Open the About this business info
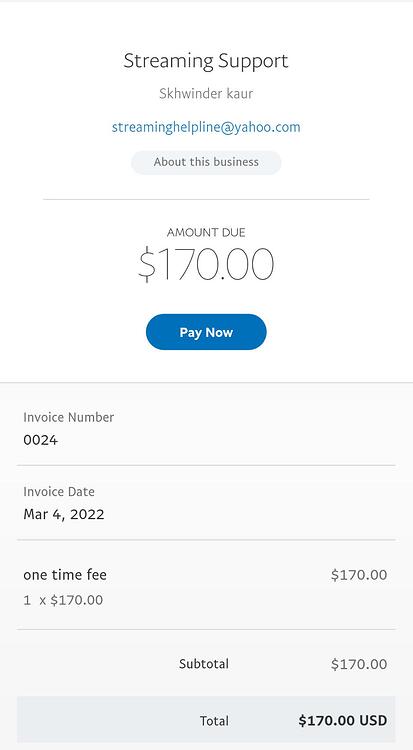Screen dimensions: 413x750 point(206,162)
